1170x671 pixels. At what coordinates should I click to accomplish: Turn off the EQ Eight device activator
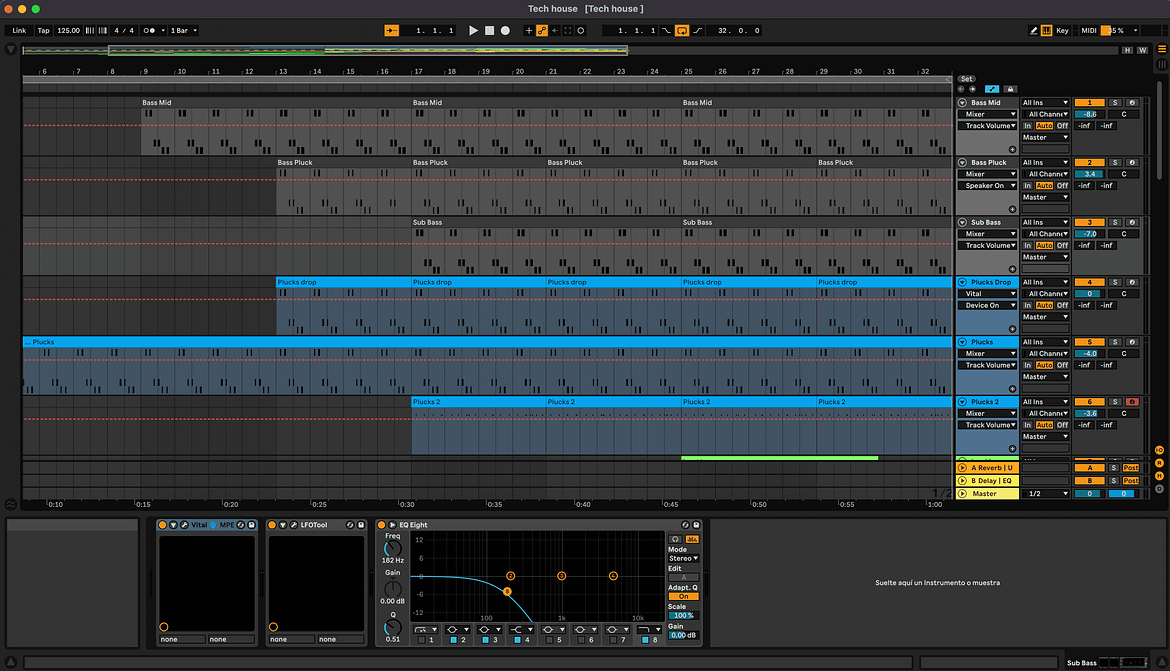(x=381, y=525)
